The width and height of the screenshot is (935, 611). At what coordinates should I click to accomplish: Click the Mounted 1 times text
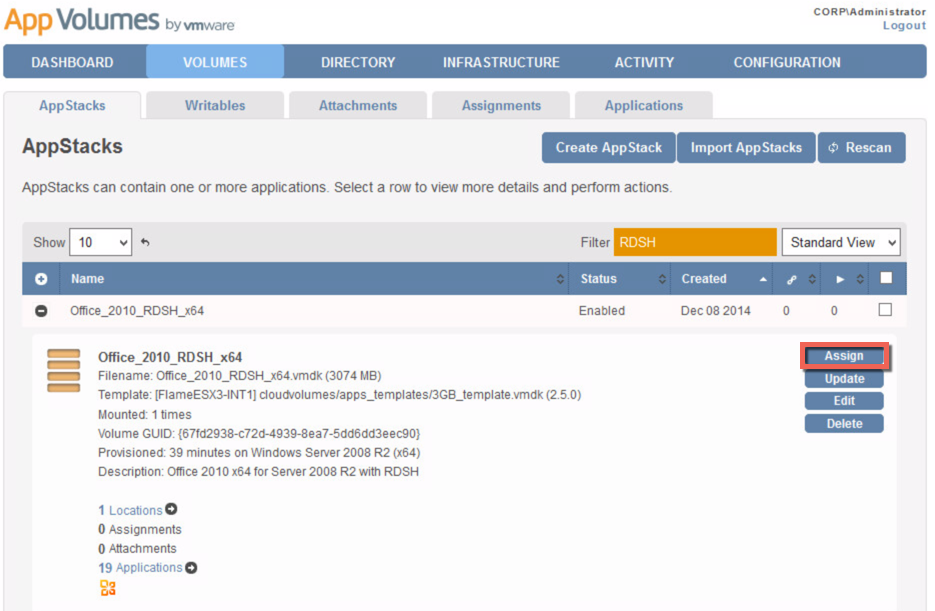pyautogui.click(x=145, y=414)
